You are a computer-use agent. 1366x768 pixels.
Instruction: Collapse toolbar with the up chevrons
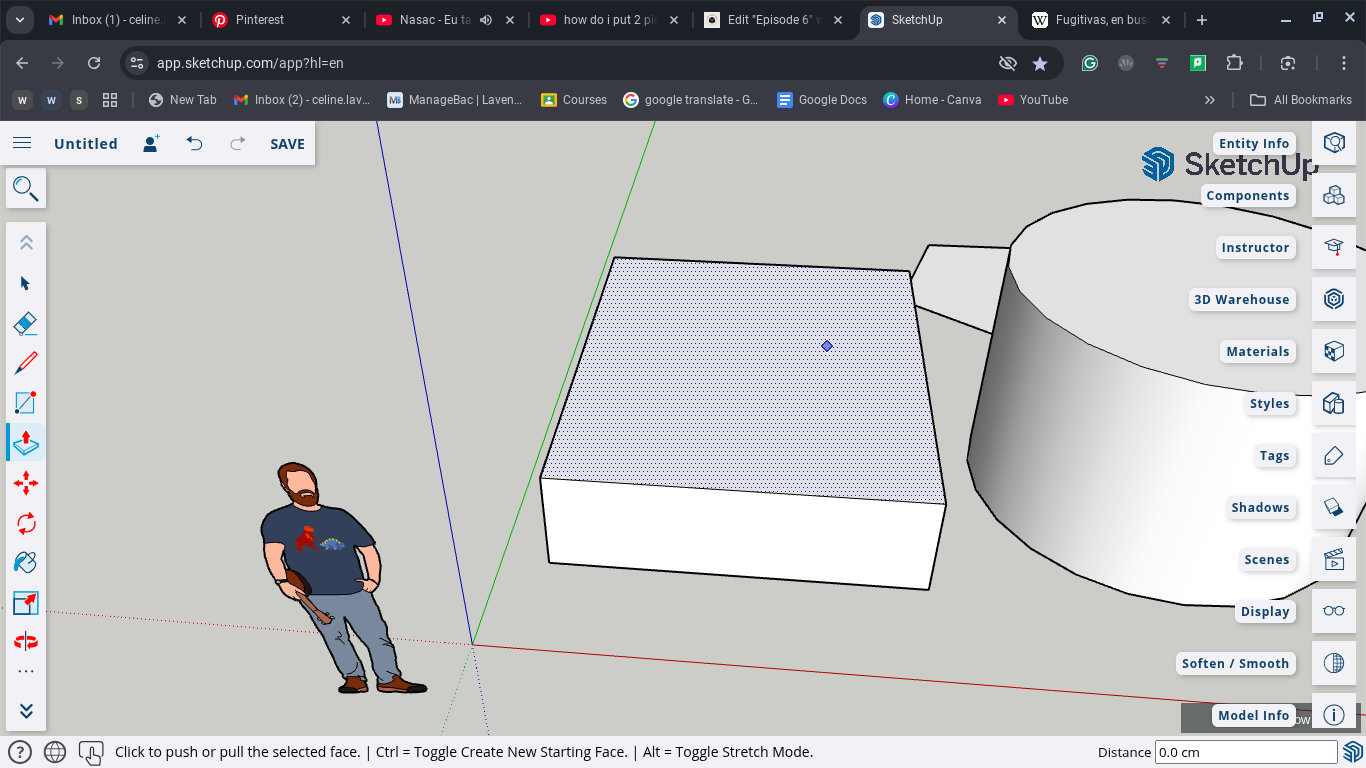click(x=26, y=243)
